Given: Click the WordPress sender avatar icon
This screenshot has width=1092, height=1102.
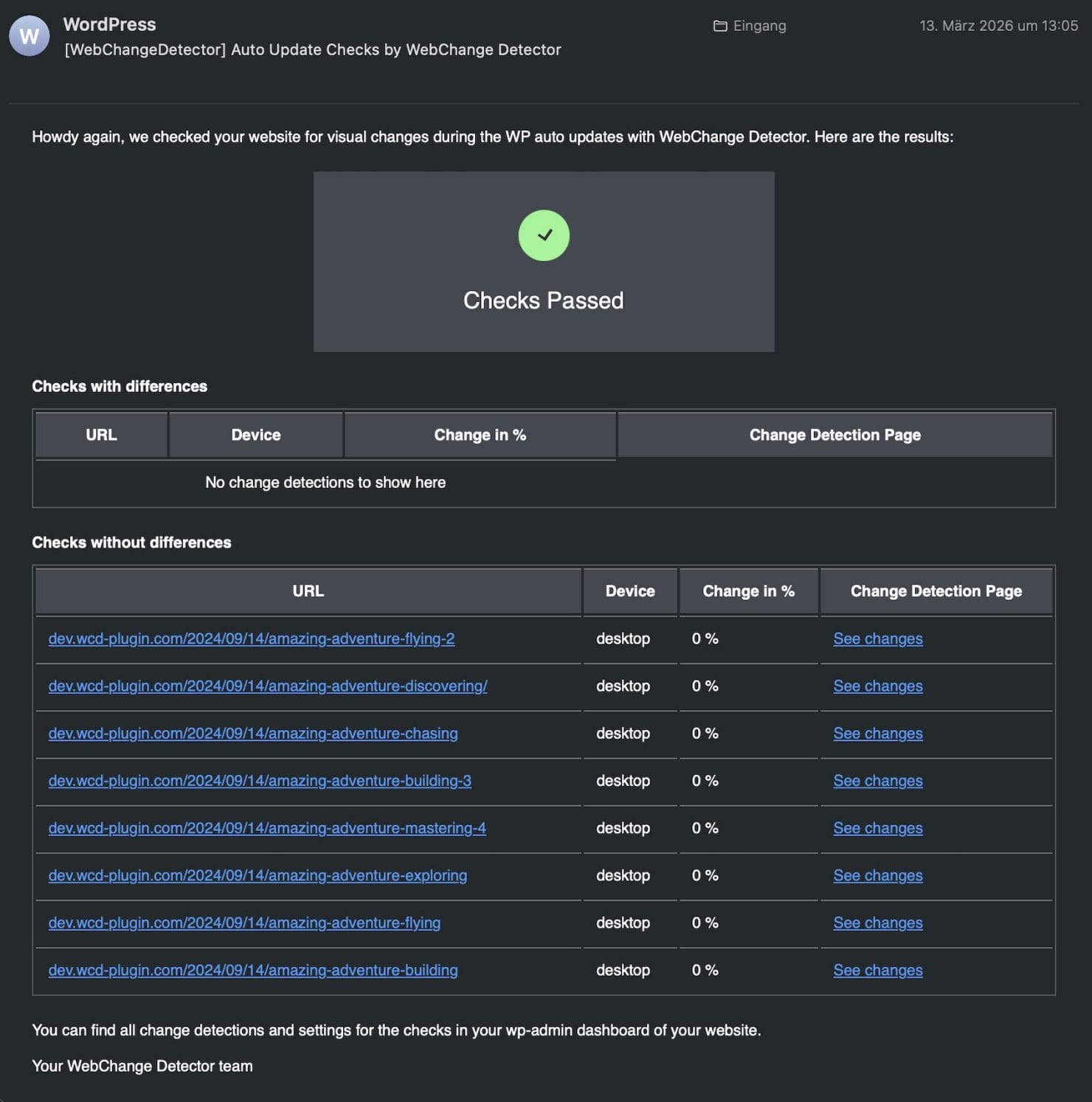Looking at the screenshot, I should [x=28, y=35].
